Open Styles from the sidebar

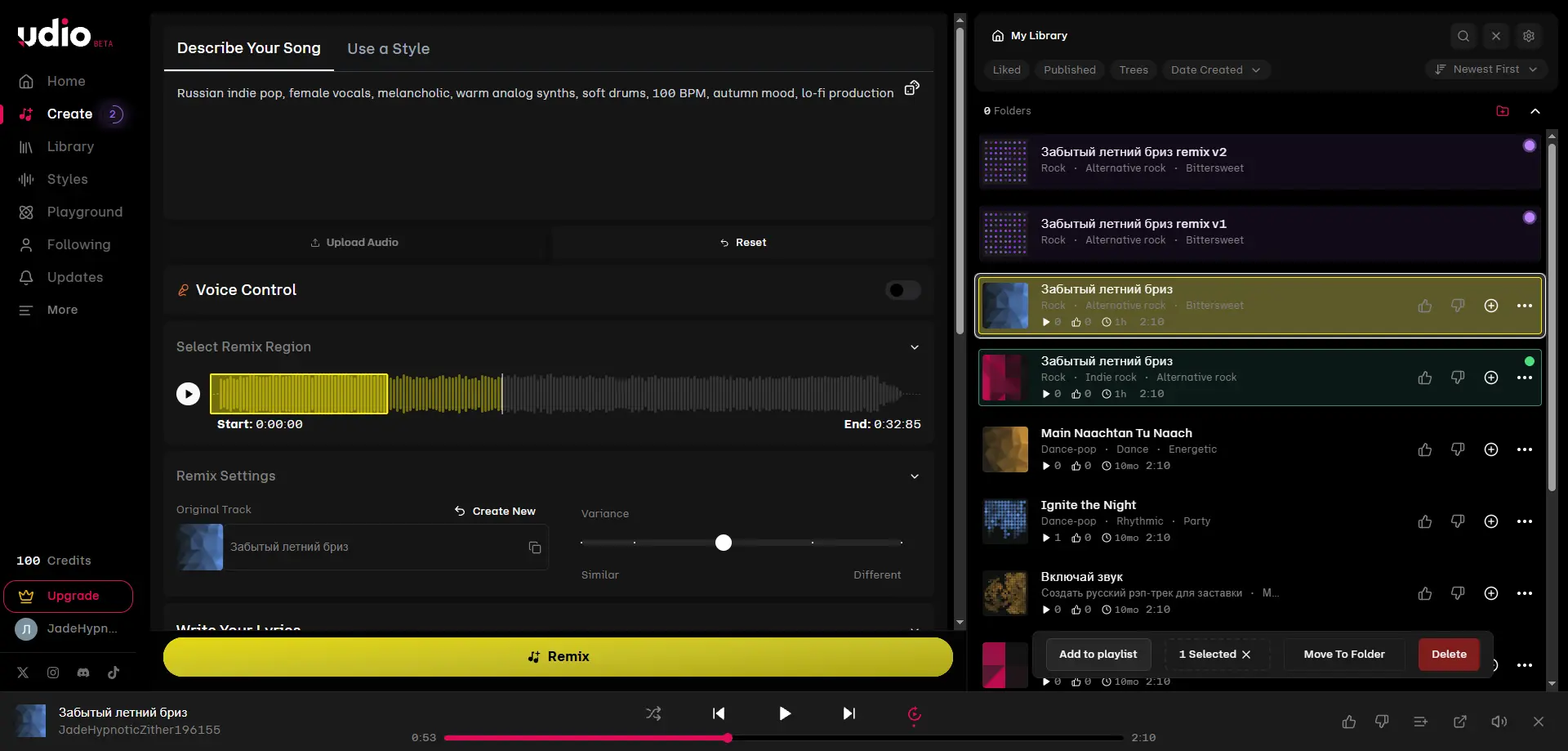[x=52, y=179]
